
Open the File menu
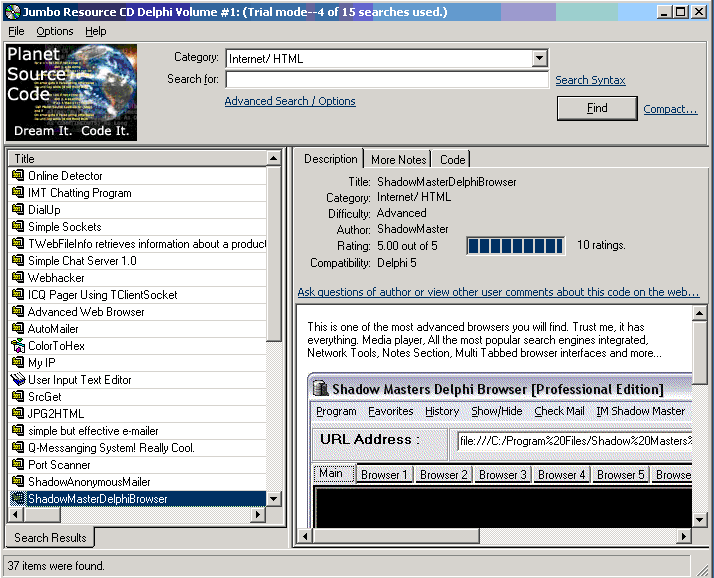click(x=16, y=31)
